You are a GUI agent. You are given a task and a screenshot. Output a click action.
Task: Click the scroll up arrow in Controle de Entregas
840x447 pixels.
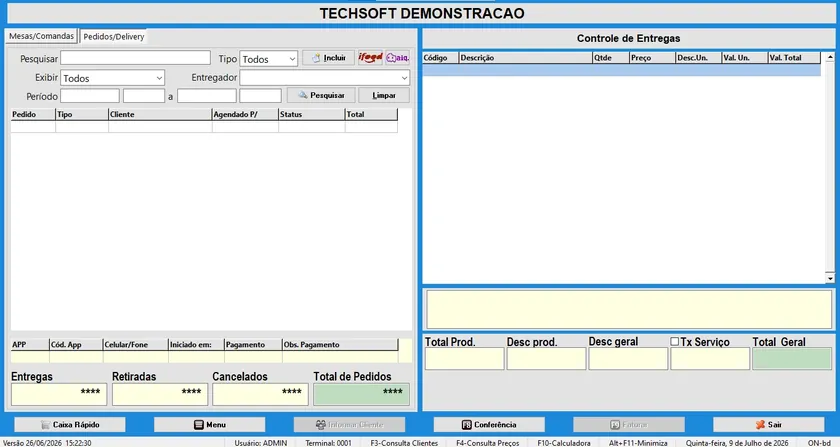pyautogui.click(x=830, y=57)
